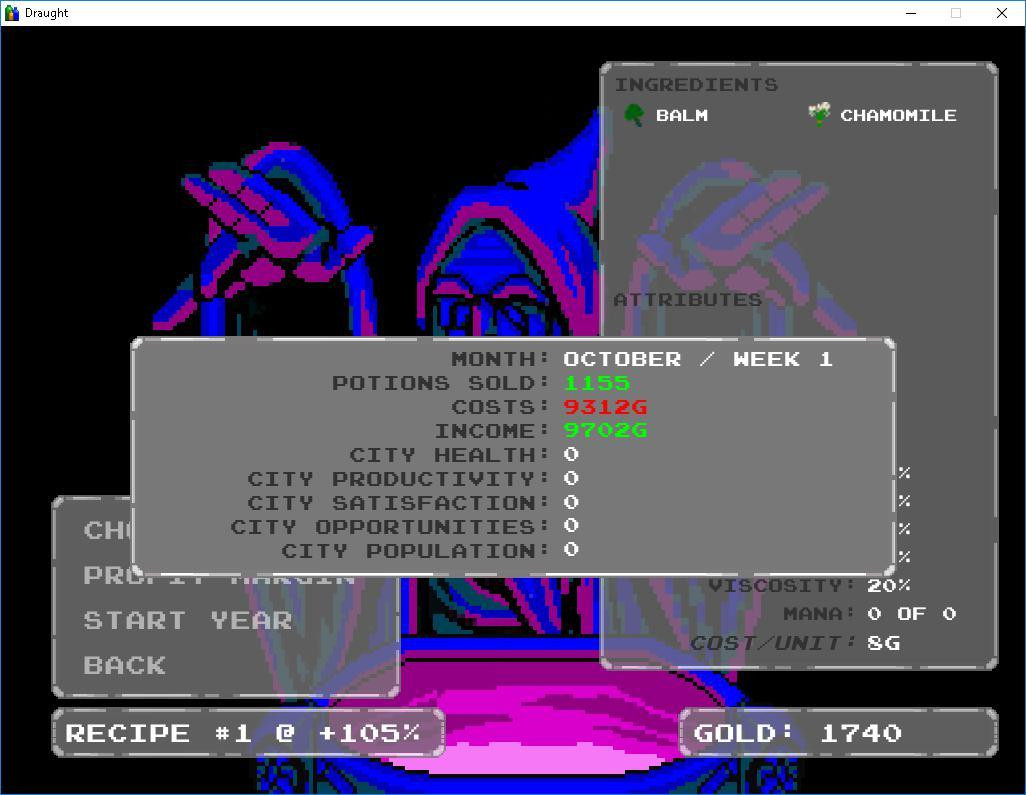Click the COSTS label

pos(500,407)
